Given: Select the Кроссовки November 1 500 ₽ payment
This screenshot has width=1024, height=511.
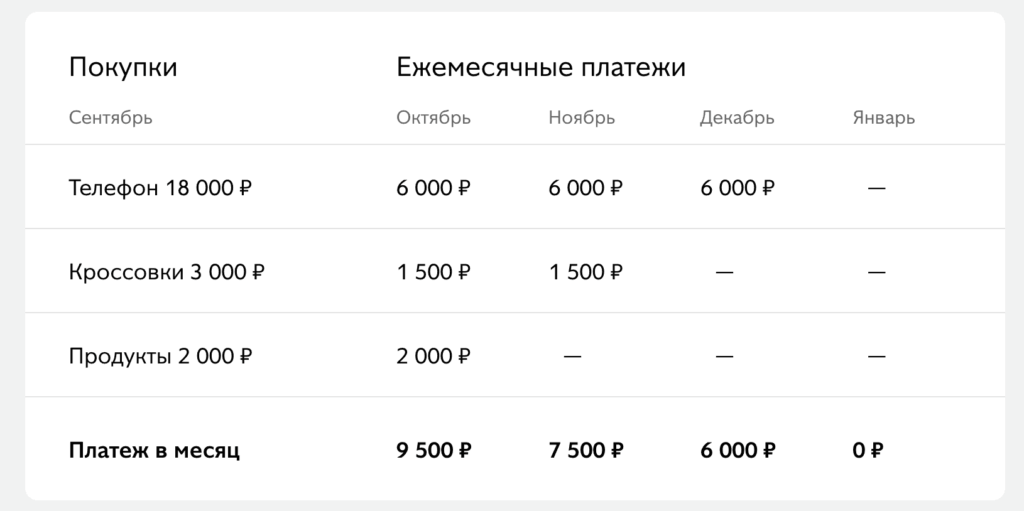Looking at the screenshot, I should pyautogui.click(x=585, y=271).
